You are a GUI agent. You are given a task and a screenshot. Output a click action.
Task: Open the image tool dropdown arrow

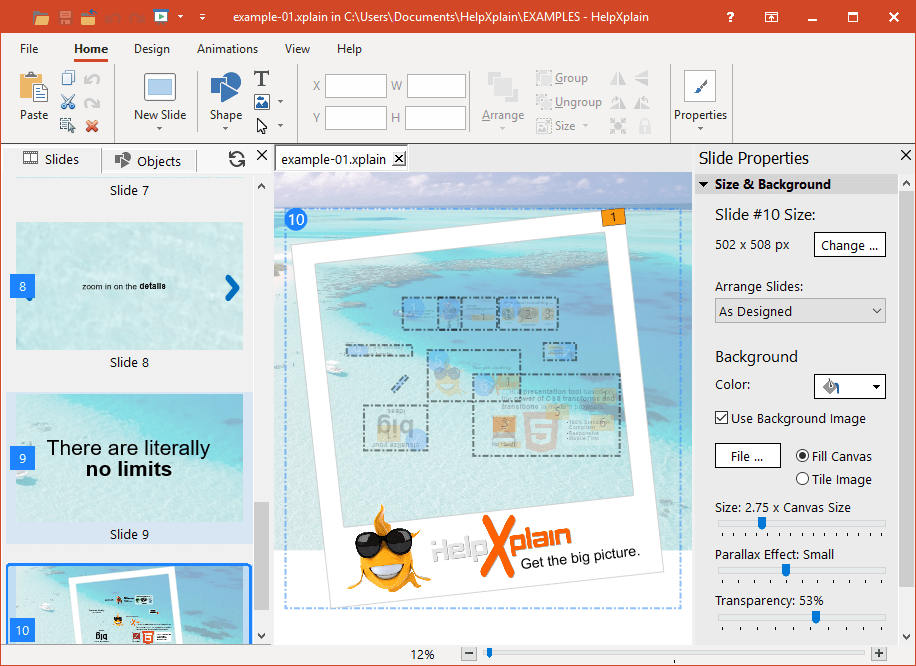(x=280, y=102)
